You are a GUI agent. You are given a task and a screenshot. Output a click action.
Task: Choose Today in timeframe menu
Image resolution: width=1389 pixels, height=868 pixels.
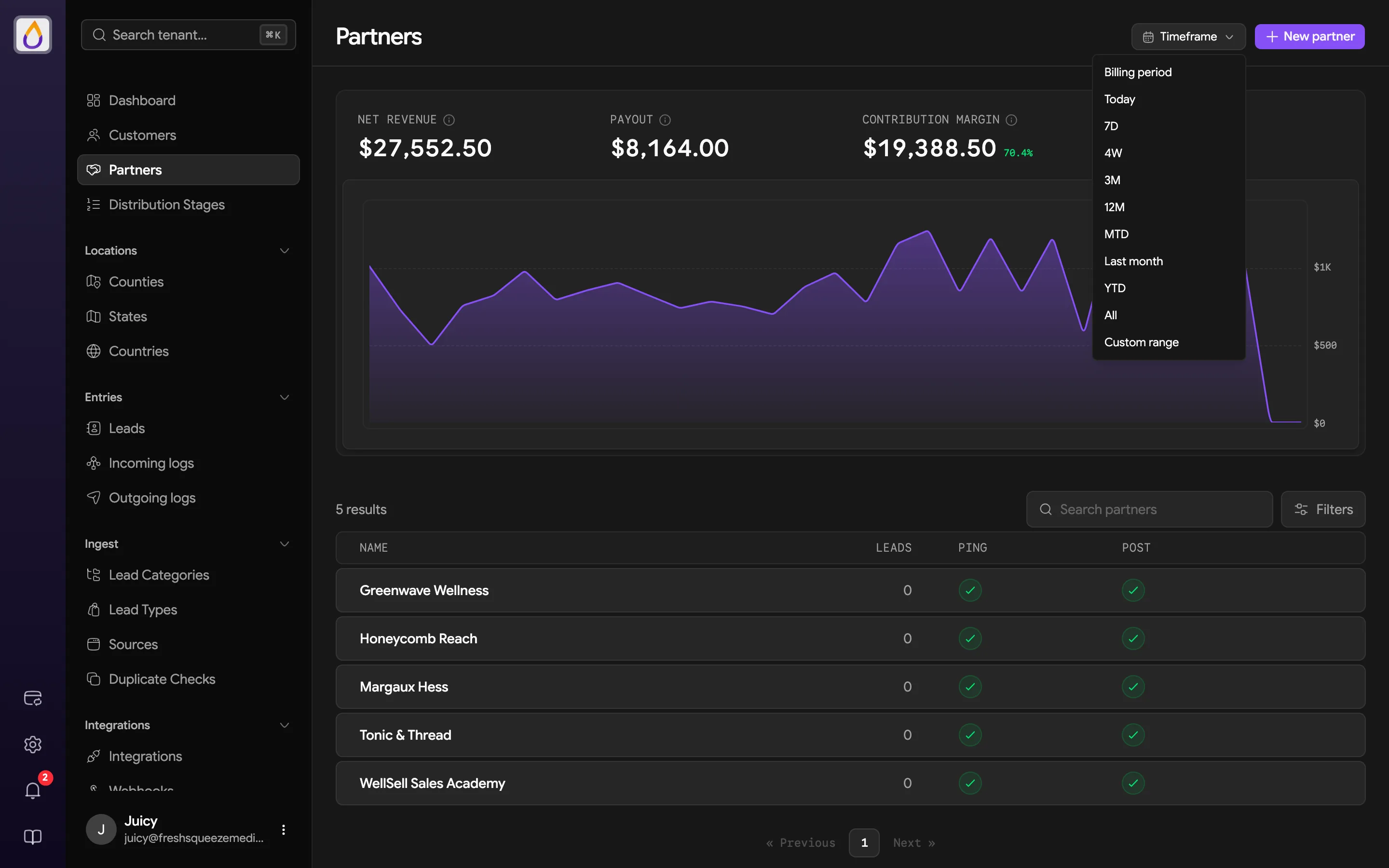point(1169,99)
